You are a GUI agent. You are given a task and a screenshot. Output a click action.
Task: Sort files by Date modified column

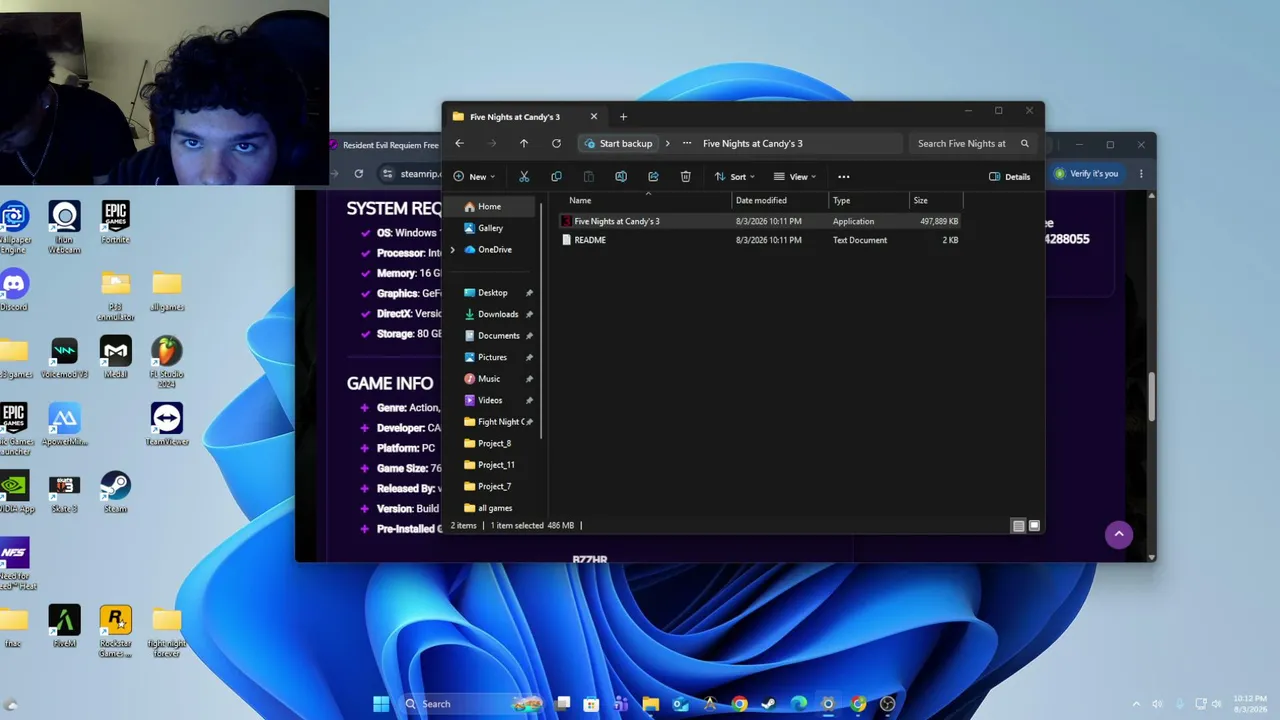[x=780, y=200]
